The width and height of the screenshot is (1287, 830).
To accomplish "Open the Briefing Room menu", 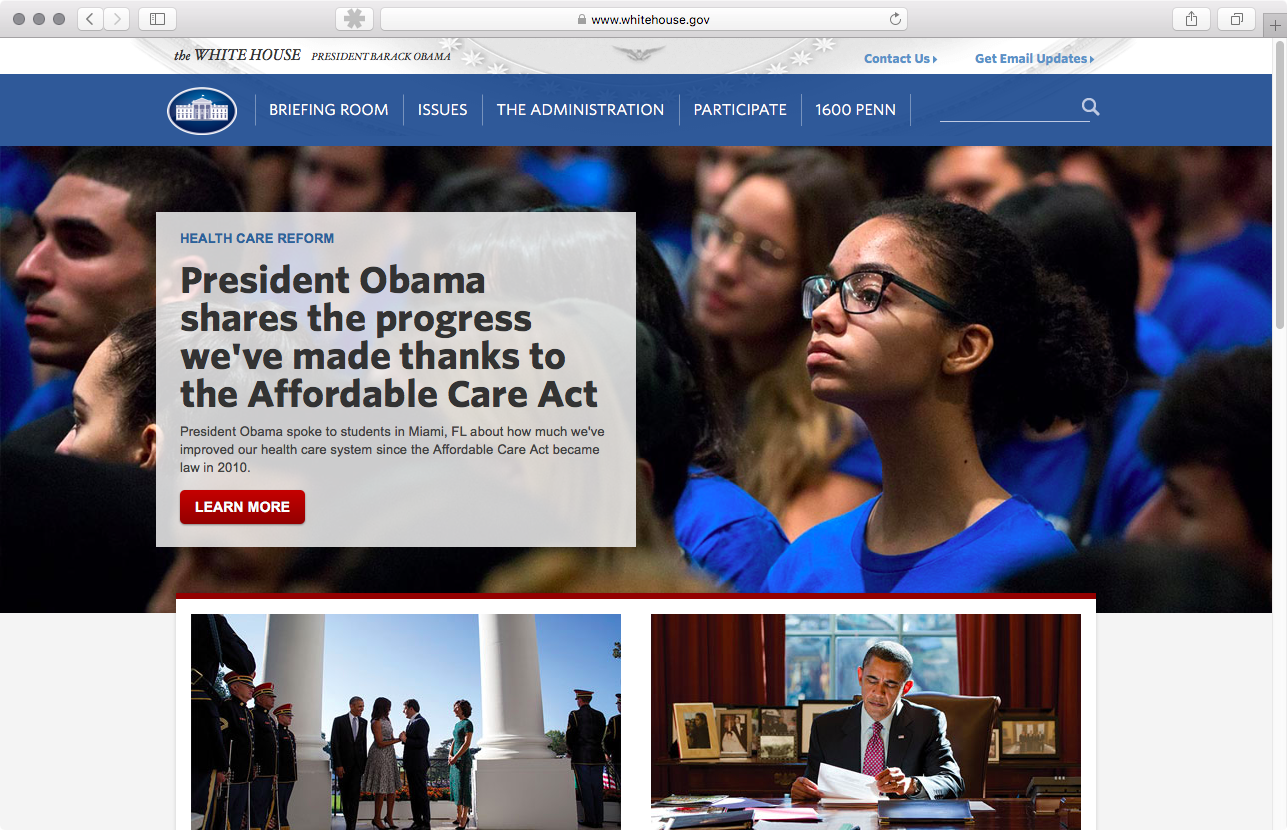I will (329, 110).
